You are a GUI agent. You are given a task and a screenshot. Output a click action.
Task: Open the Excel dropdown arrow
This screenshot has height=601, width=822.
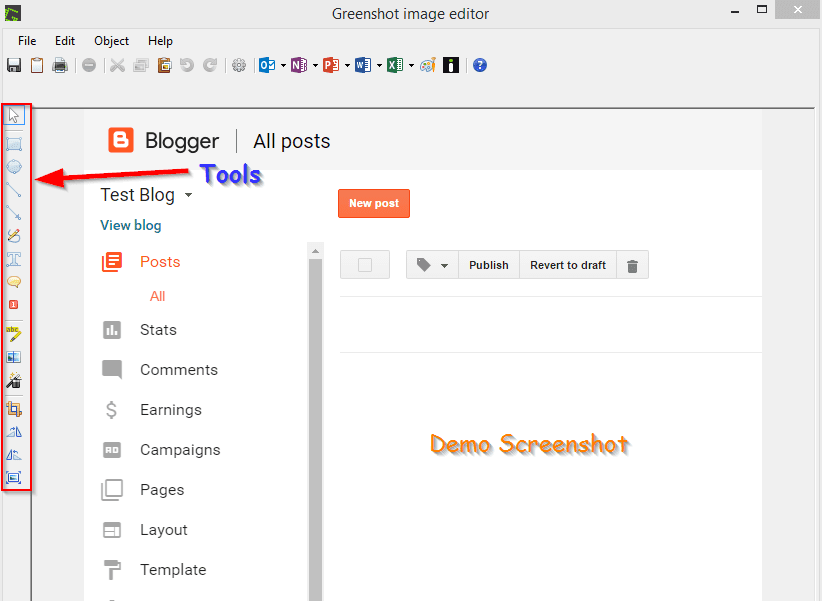coord(412,66)
